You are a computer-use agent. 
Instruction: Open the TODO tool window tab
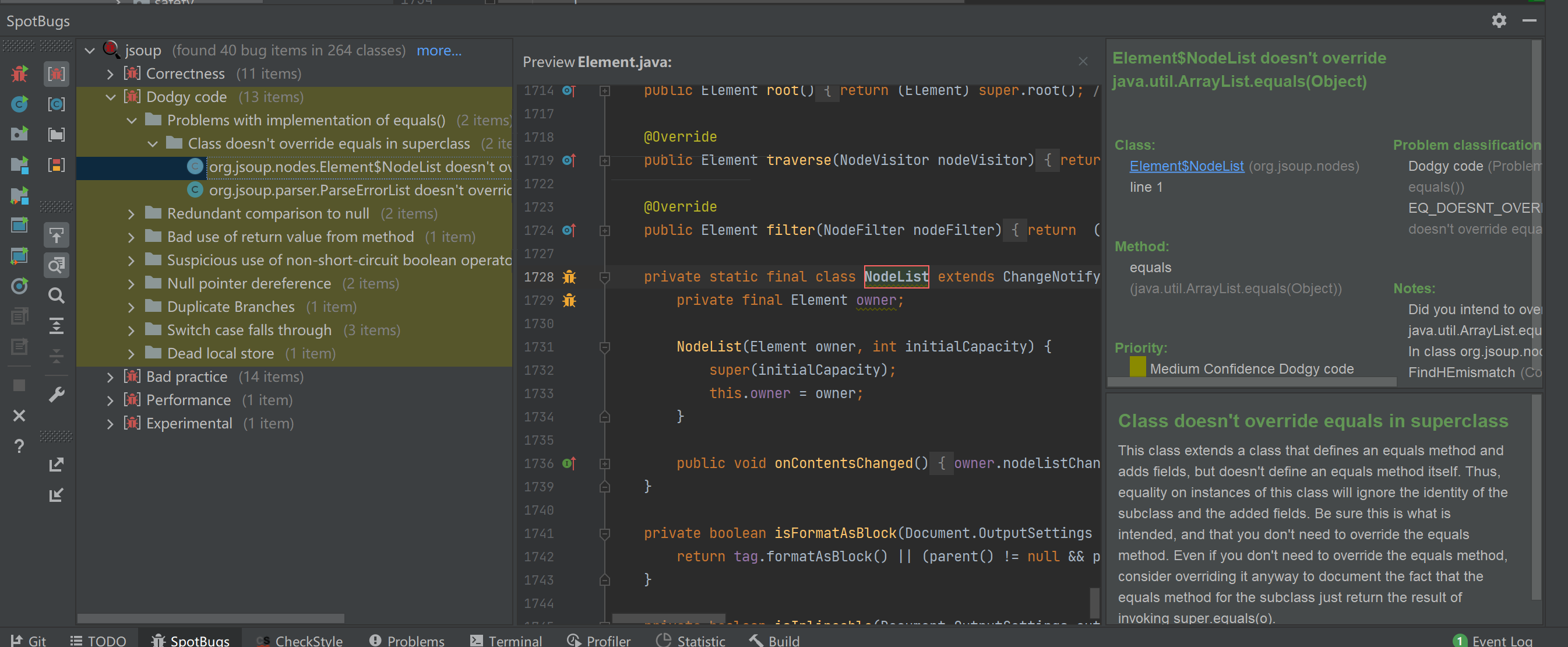98,641
